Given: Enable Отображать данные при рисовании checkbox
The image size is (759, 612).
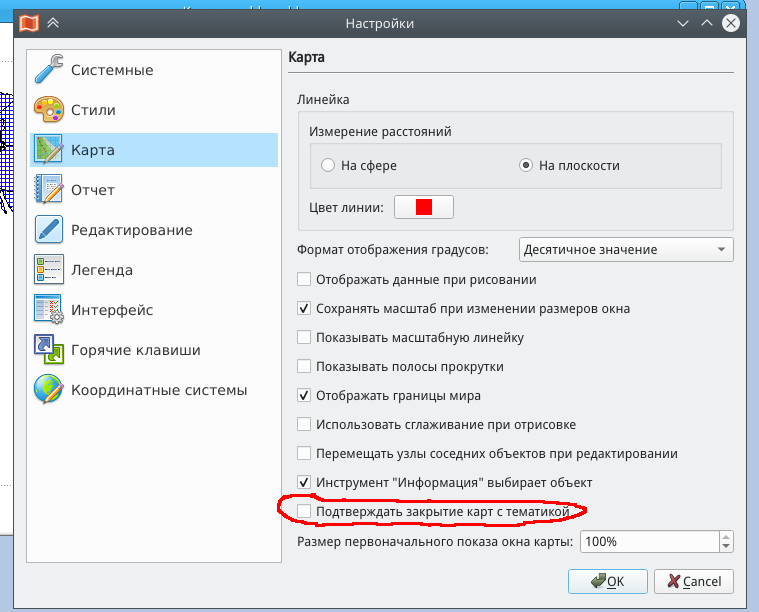Looking at the screenshot, I should point(305,280).
